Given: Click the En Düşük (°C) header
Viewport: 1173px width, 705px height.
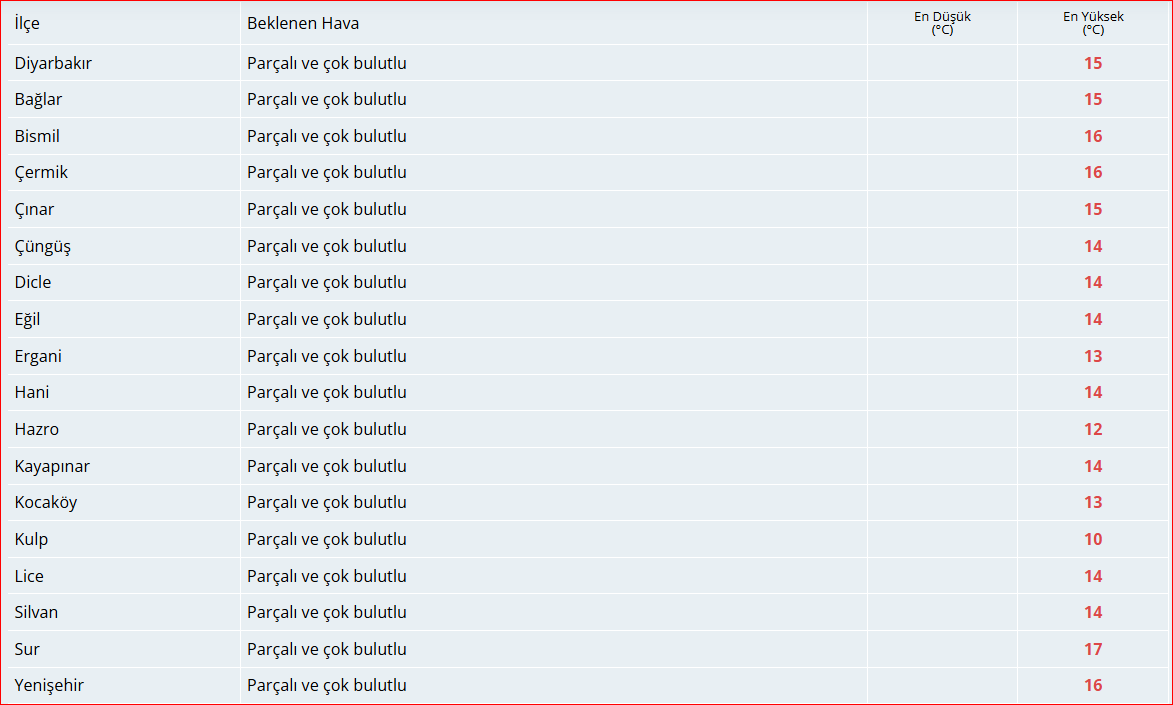Looking at the screenshot, I should [x=942, y=22].
